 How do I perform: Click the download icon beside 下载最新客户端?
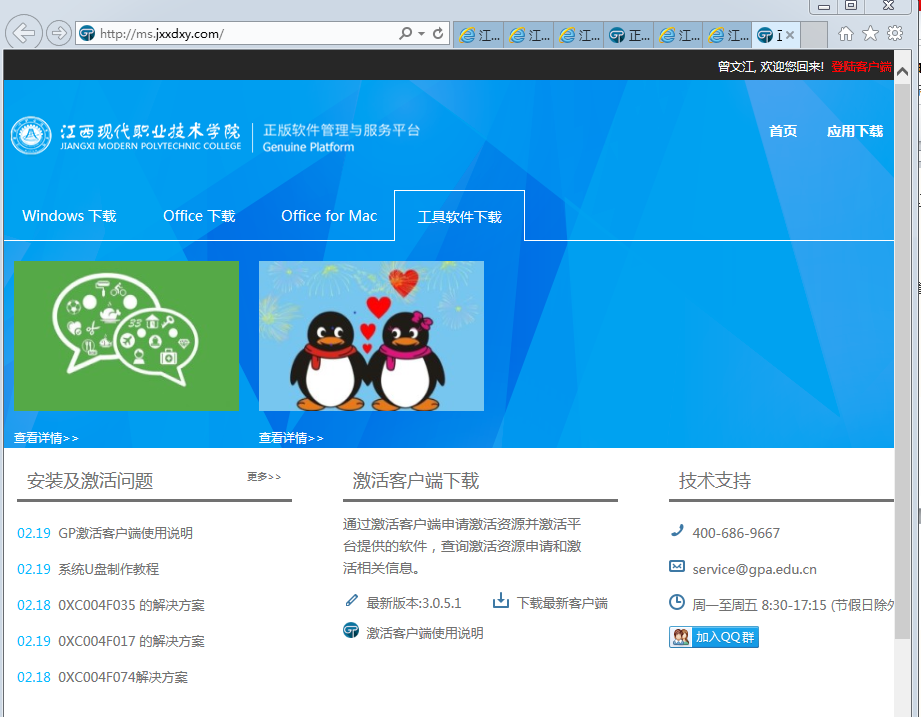tap(501, 601)
